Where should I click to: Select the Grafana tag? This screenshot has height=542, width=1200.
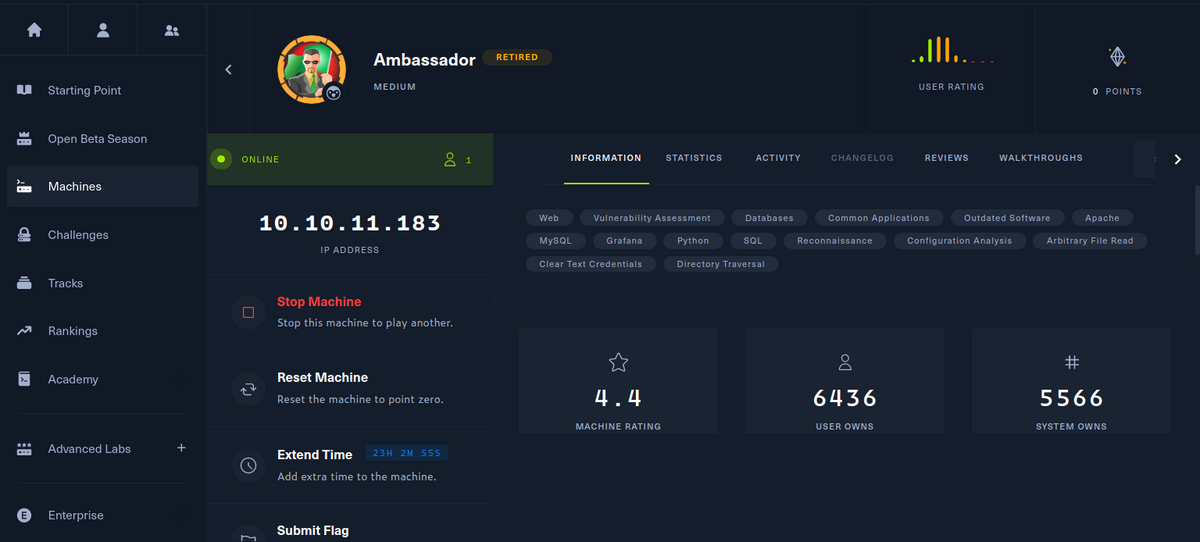click(624, 240)
